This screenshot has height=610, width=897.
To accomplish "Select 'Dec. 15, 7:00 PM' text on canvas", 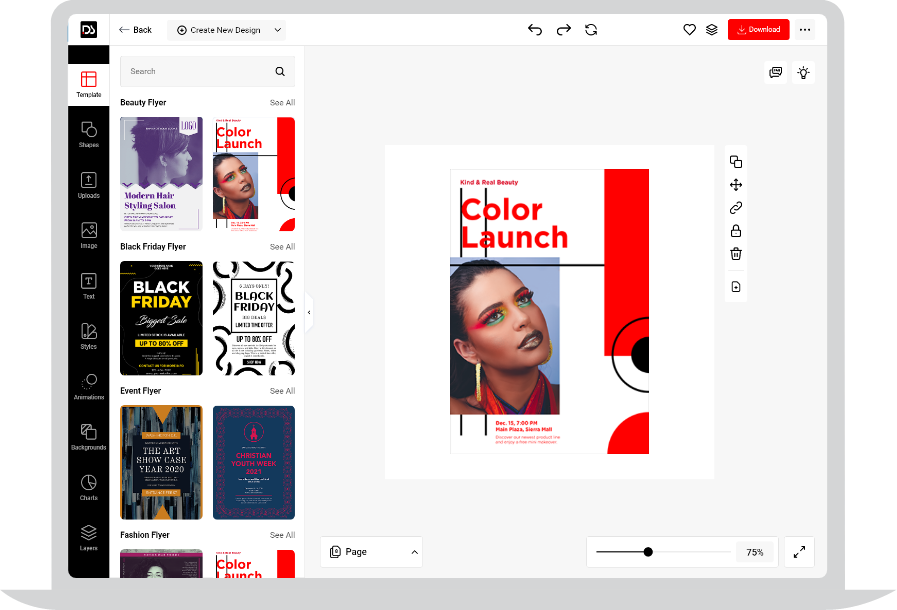I will point(517,423).
